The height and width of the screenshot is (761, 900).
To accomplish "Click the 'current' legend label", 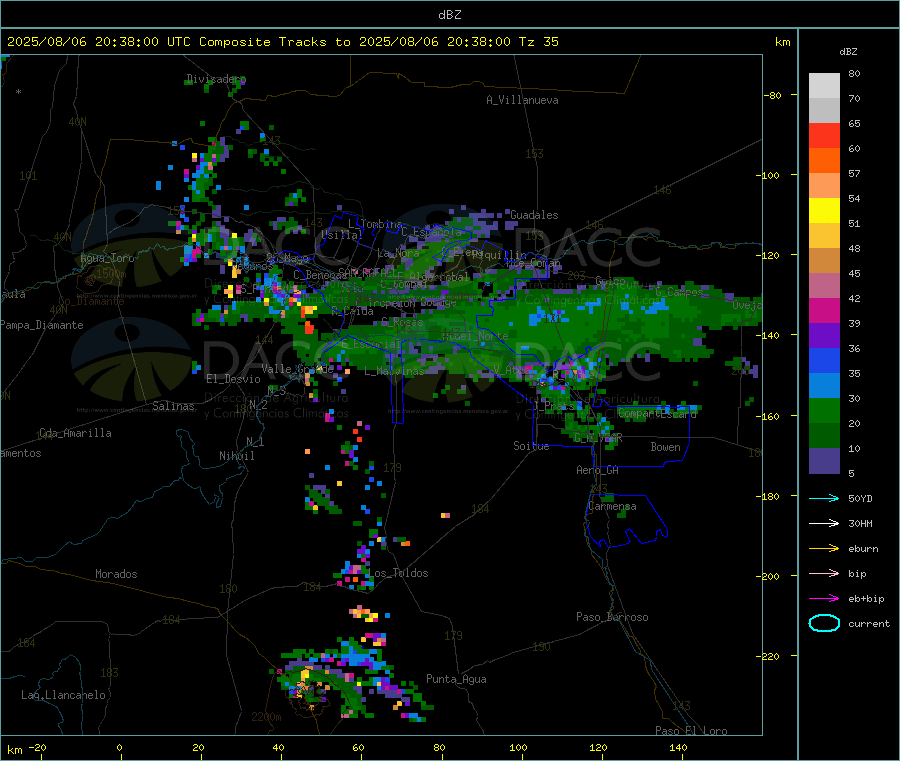I will (x=869, y=624).
